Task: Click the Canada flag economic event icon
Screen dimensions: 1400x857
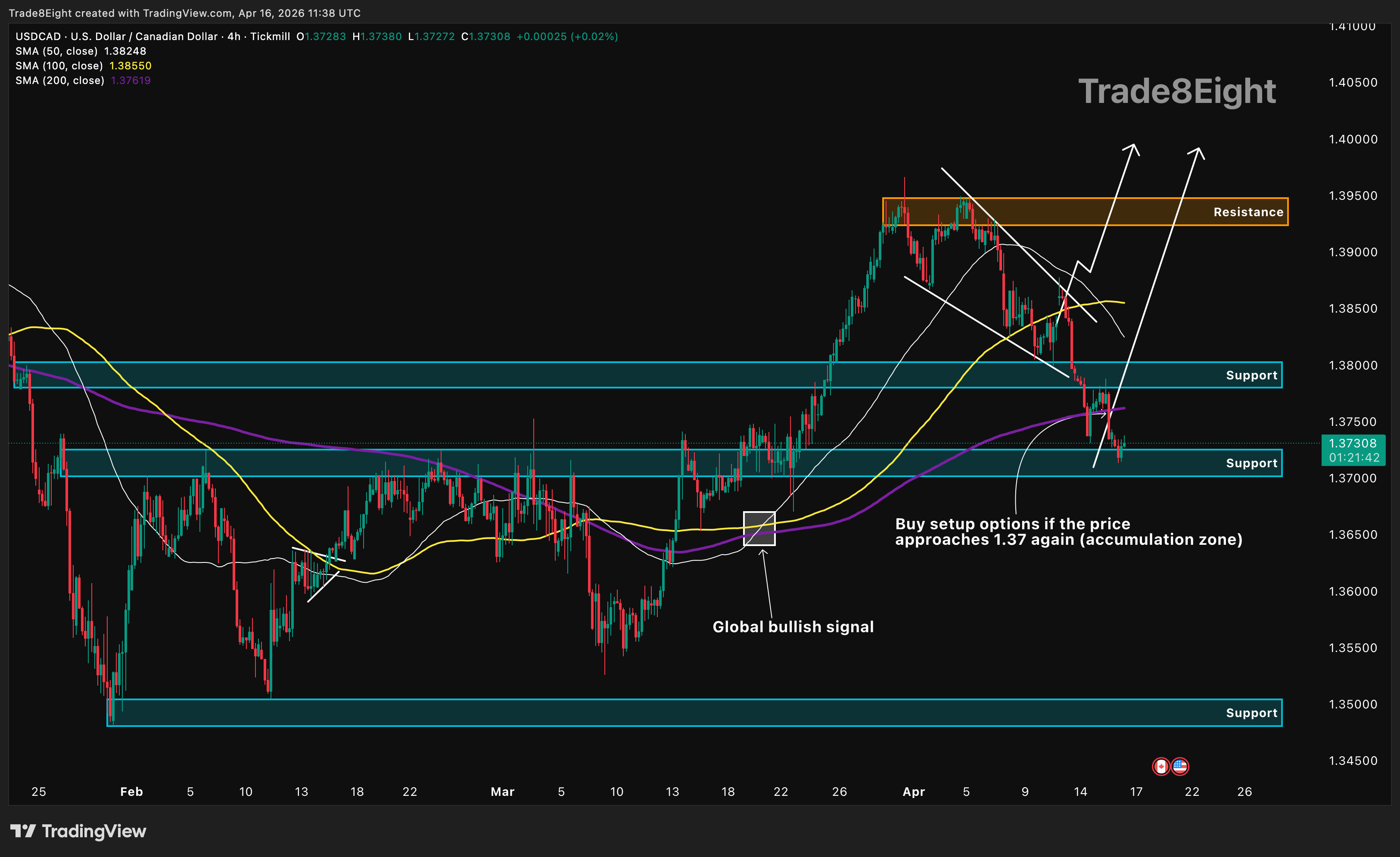Action: pos(1161,767)
